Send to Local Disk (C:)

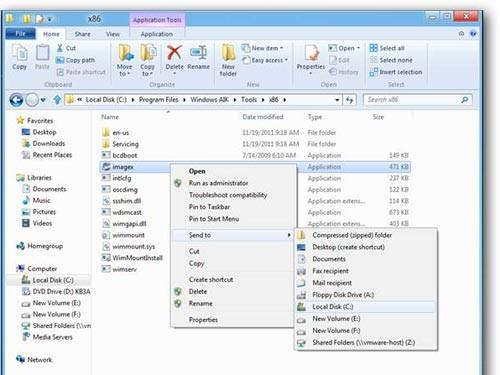(x=366, y=307)
